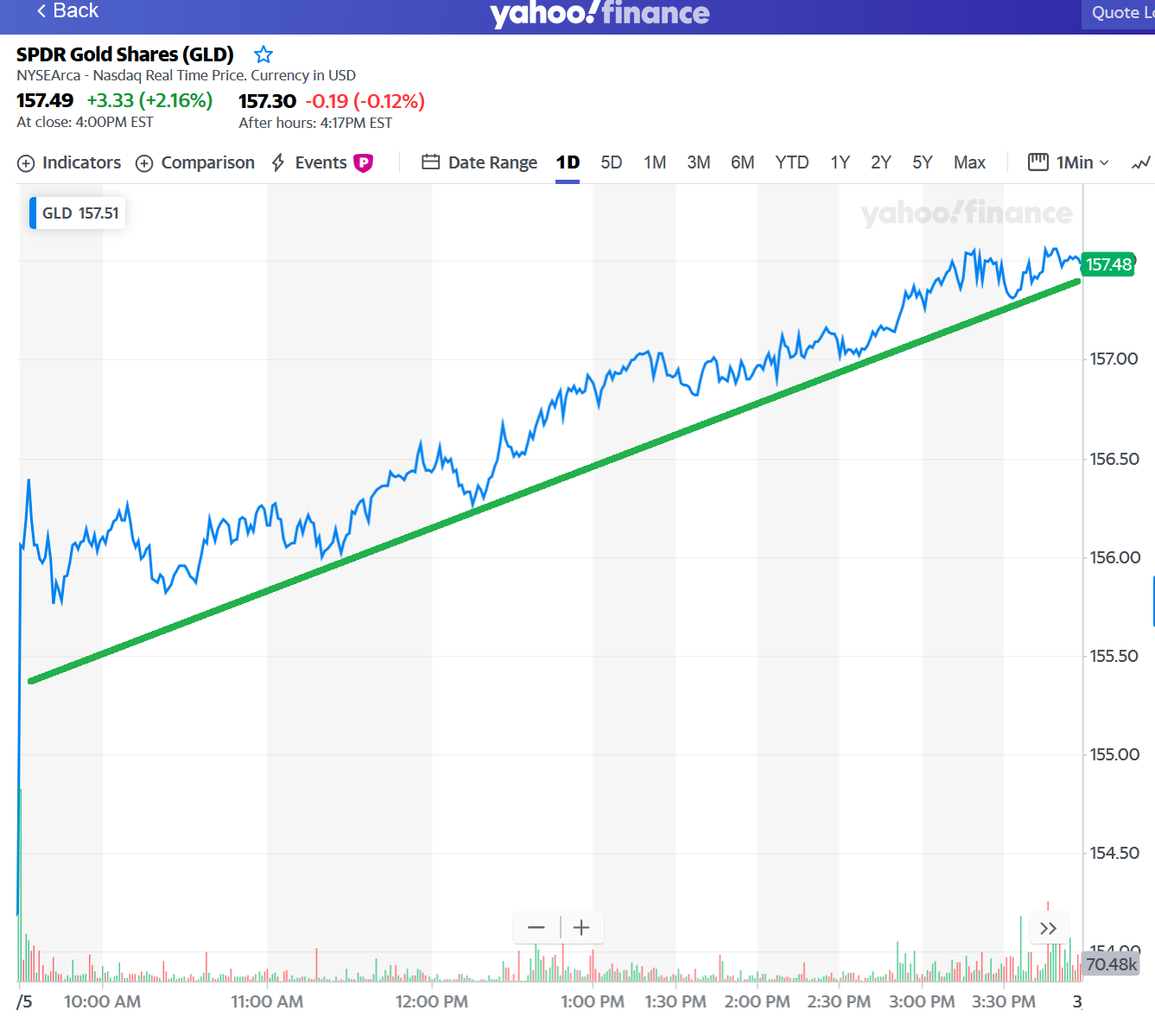The width and height of the screenshot is (1155, 1036).
Task: Display the 5Y range
Action: (923, 162)
